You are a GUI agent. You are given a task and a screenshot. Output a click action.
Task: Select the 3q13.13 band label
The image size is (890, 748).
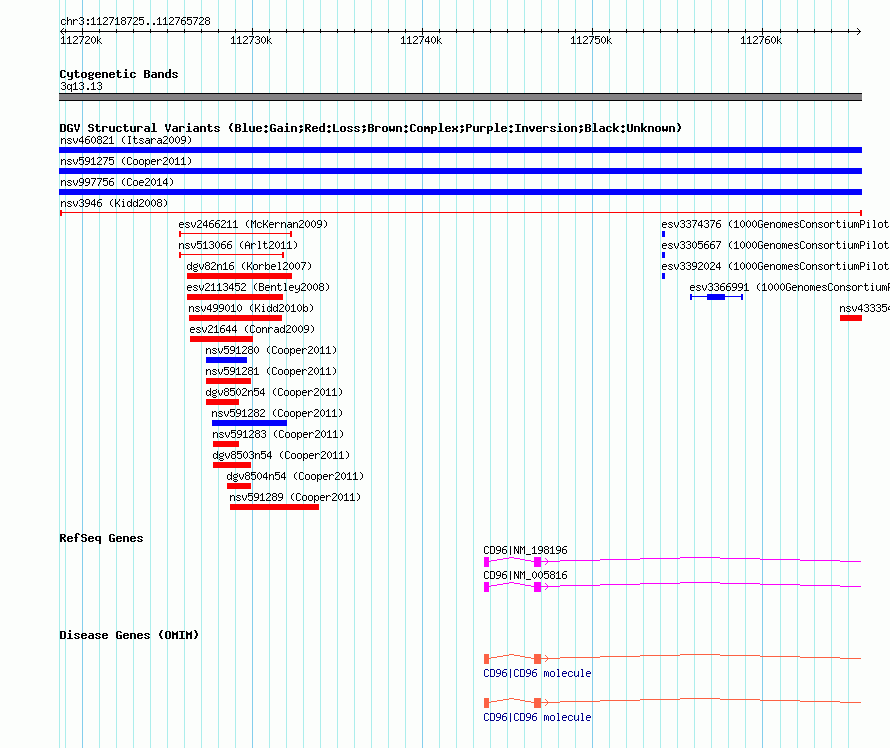click(81, 86)
